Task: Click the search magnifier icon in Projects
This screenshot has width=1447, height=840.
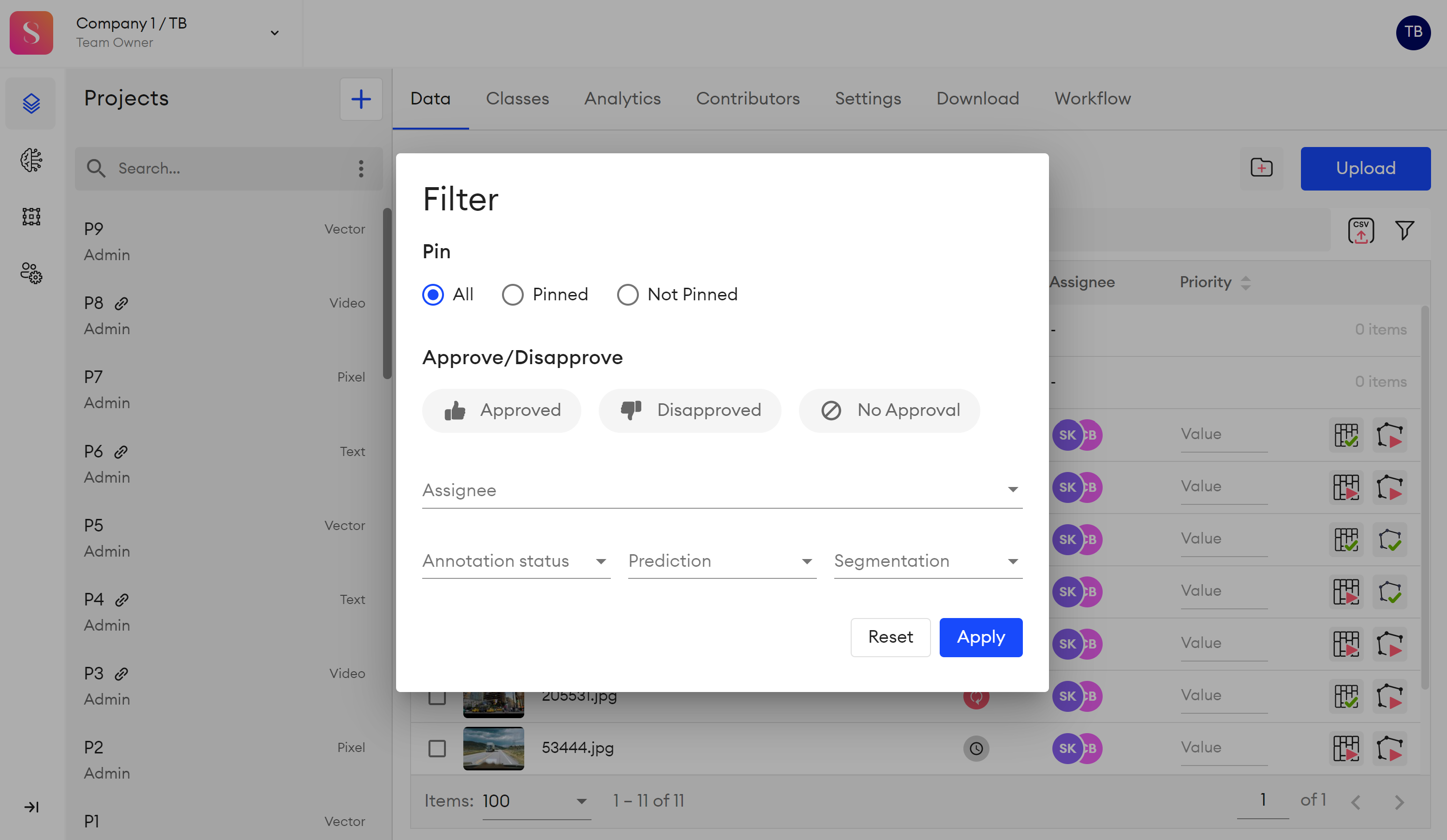Action: [x=96, y=168]
